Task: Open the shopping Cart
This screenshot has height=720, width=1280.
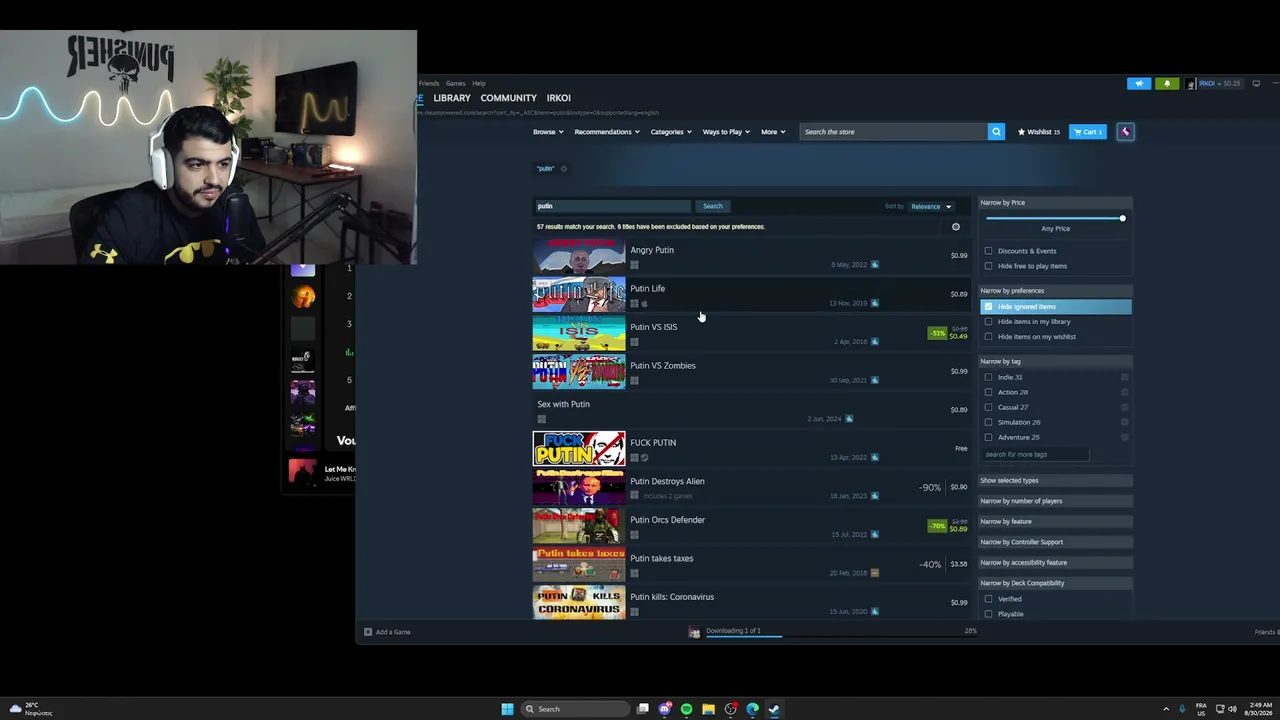Action: coord(1087,132)
